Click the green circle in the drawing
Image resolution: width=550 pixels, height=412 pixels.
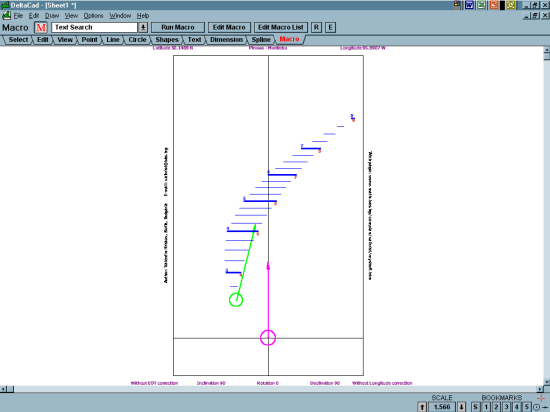tap(236, 300)
